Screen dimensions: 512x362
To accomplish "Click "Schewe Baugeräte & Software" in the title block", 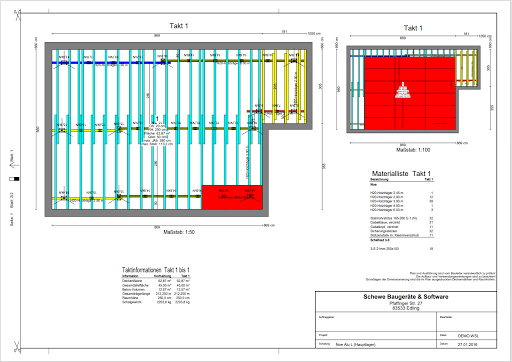I will point(406,296).
